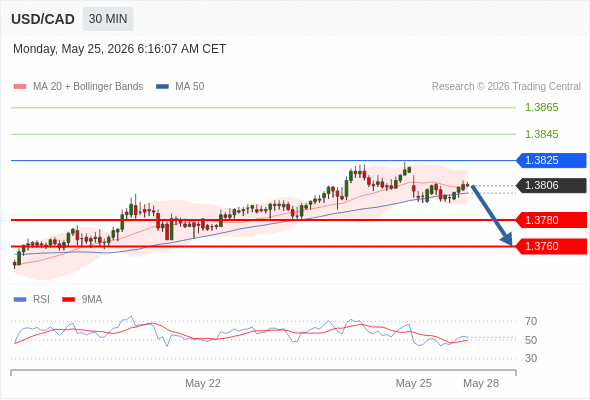Click the green 1.3845 resistance label

(541, 134)
